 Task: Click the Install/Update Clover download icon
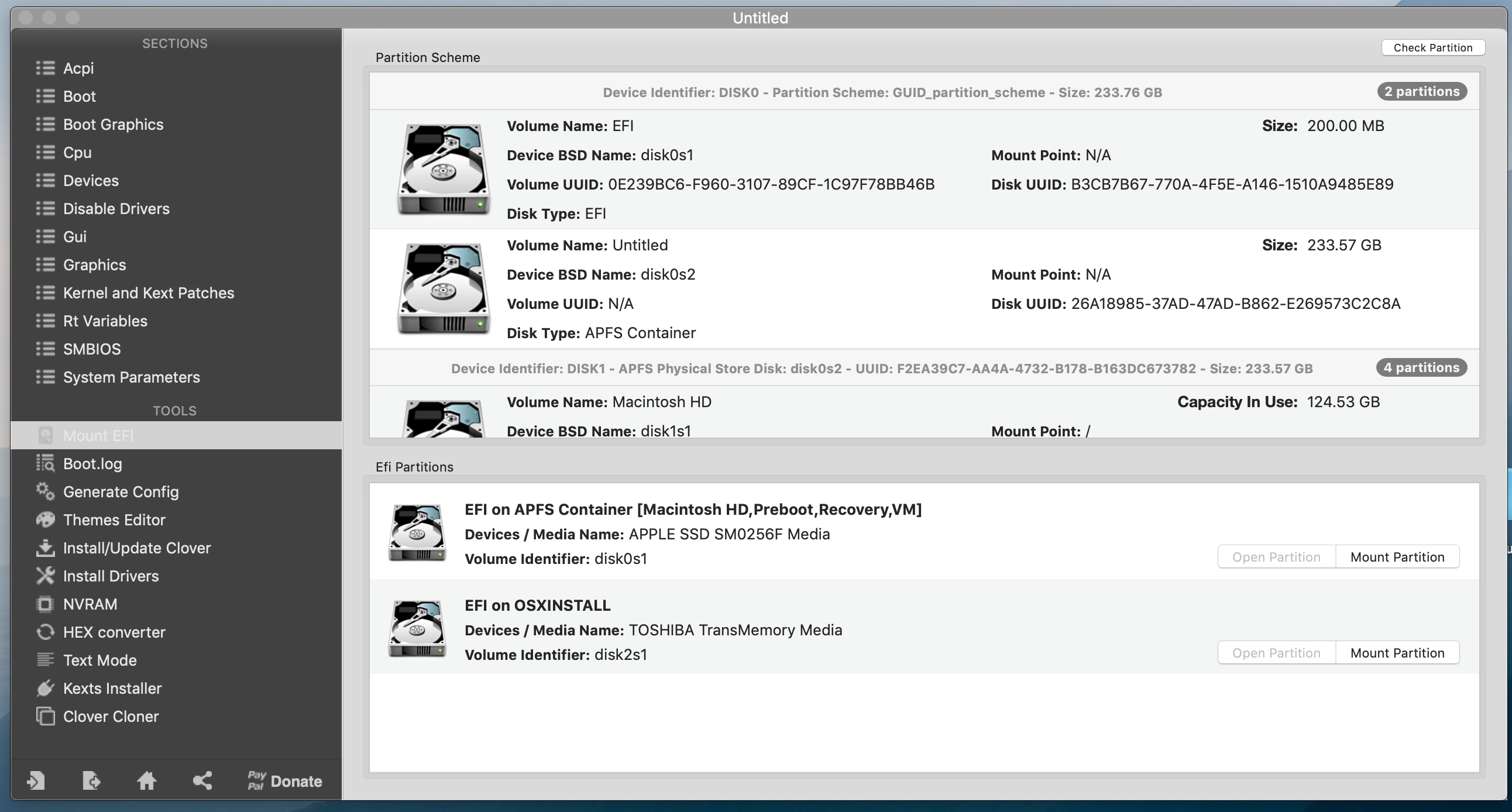[x=45, y=548]
